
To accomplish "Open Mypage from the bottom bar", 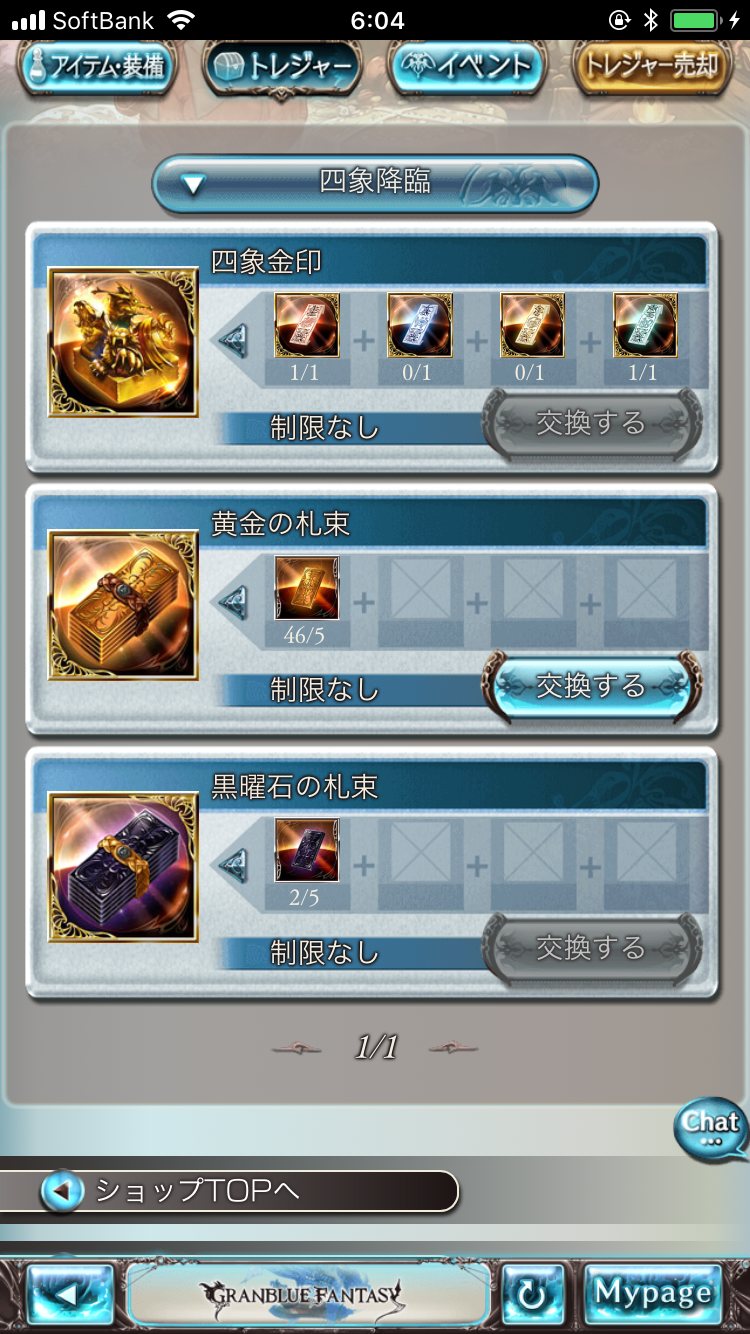I will click(652, 1295).
